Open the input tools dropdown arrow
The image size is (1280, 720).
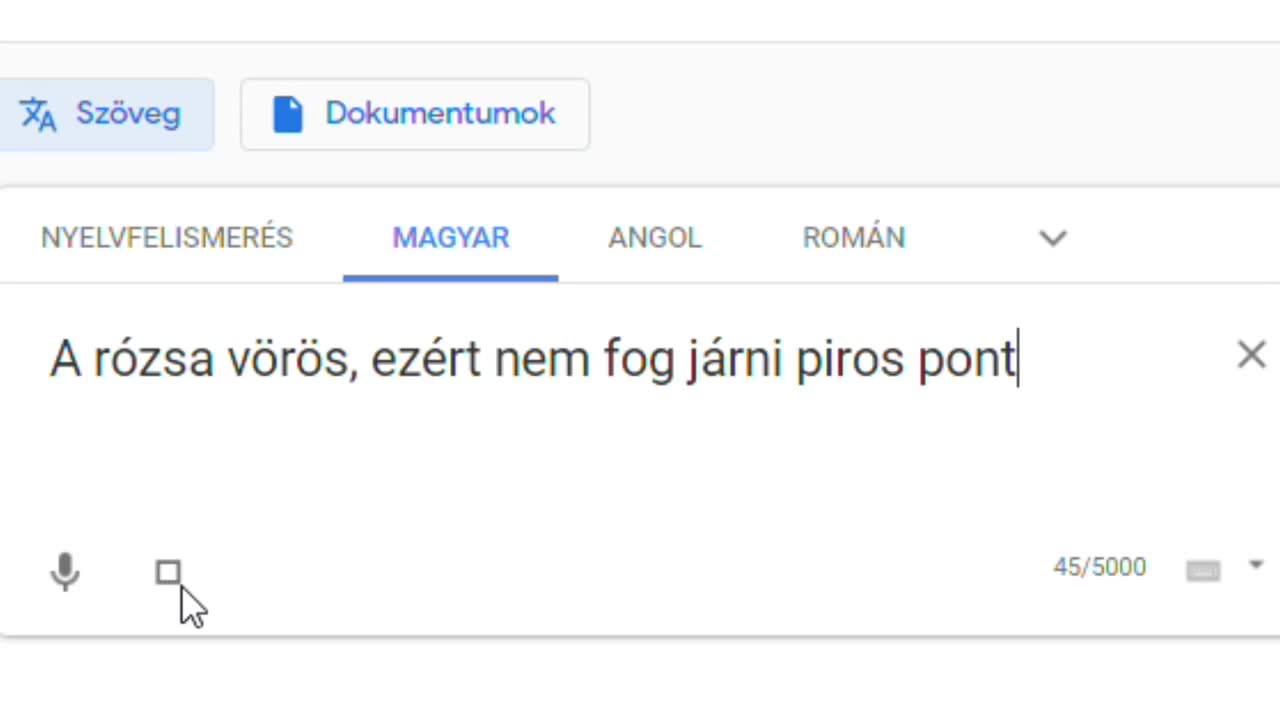[x=1256, y=565]
